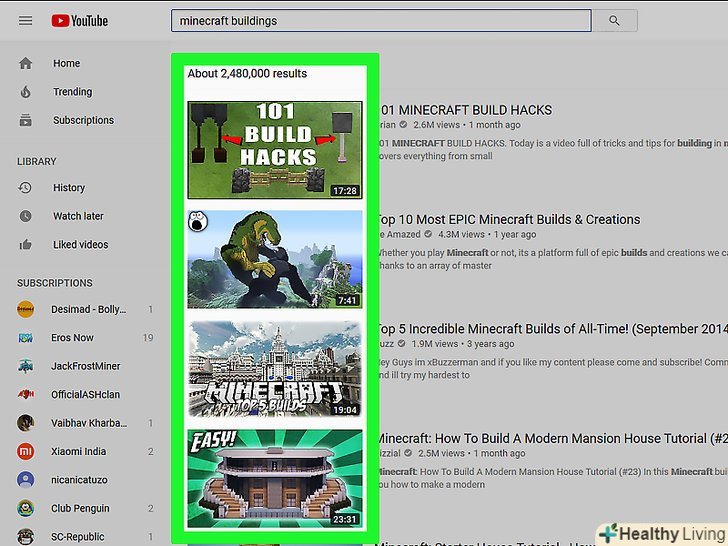
Task: Click the unread count 19 beside Eros Now
Action: click(148, 338)
